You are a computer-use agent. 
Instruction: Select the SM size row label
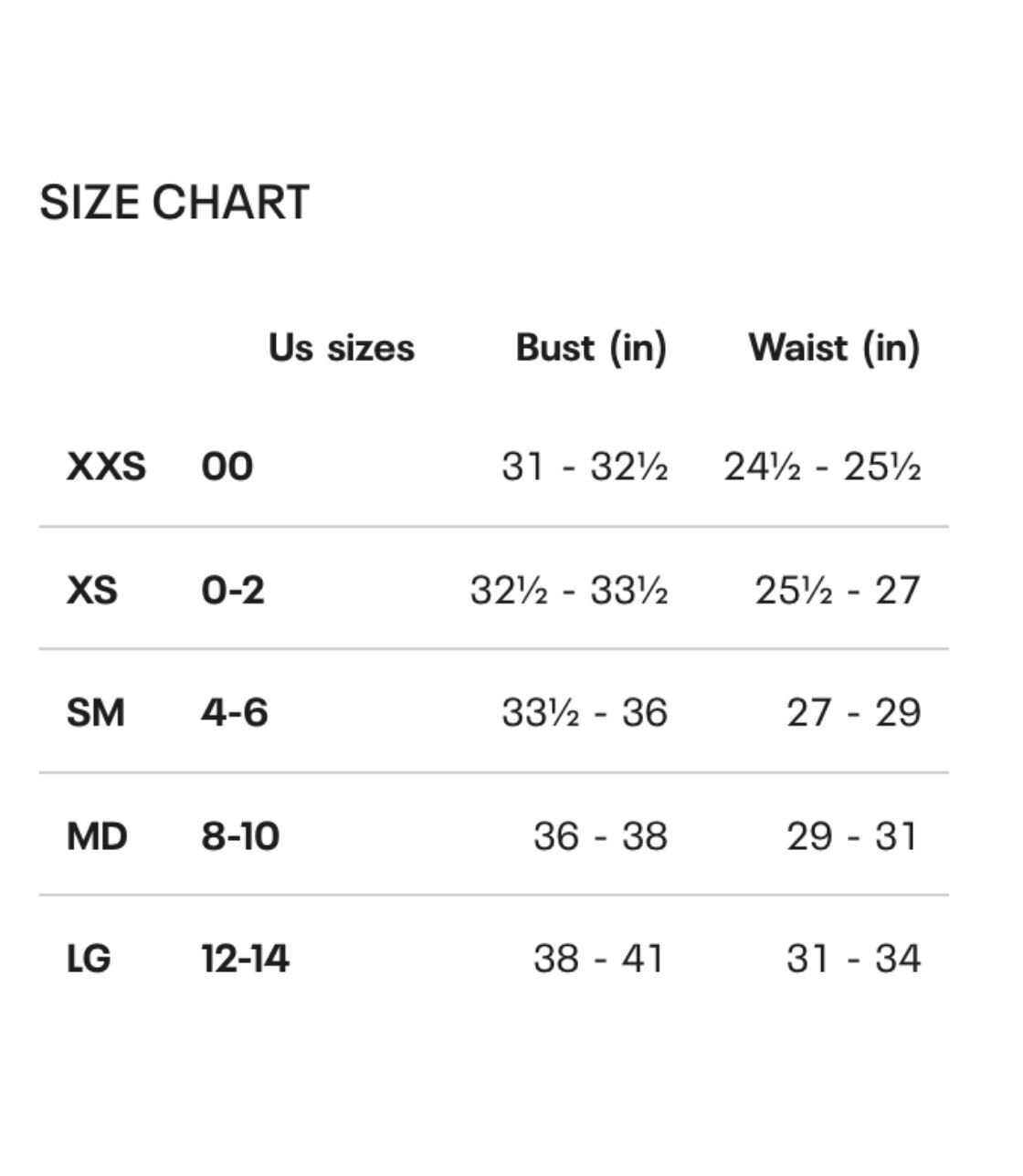click(95, 713)
